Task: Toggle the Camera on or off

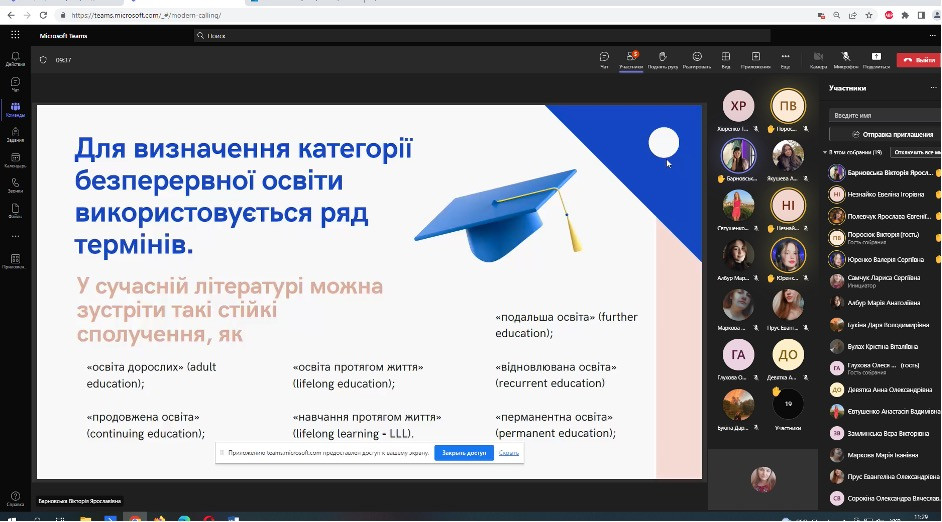Action: [x=818, y=59]
